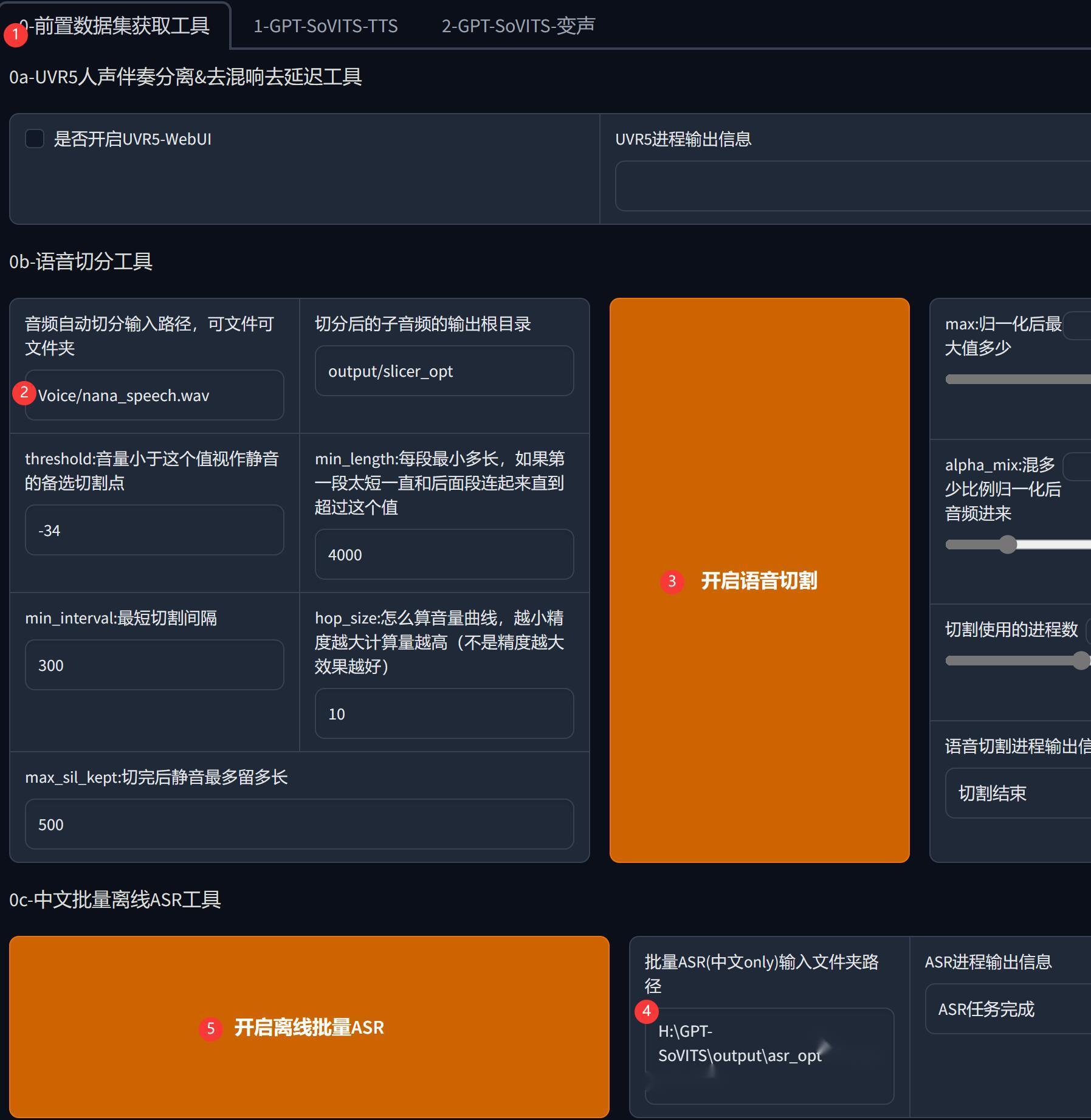Click the max value number box

coord(1077,326)
